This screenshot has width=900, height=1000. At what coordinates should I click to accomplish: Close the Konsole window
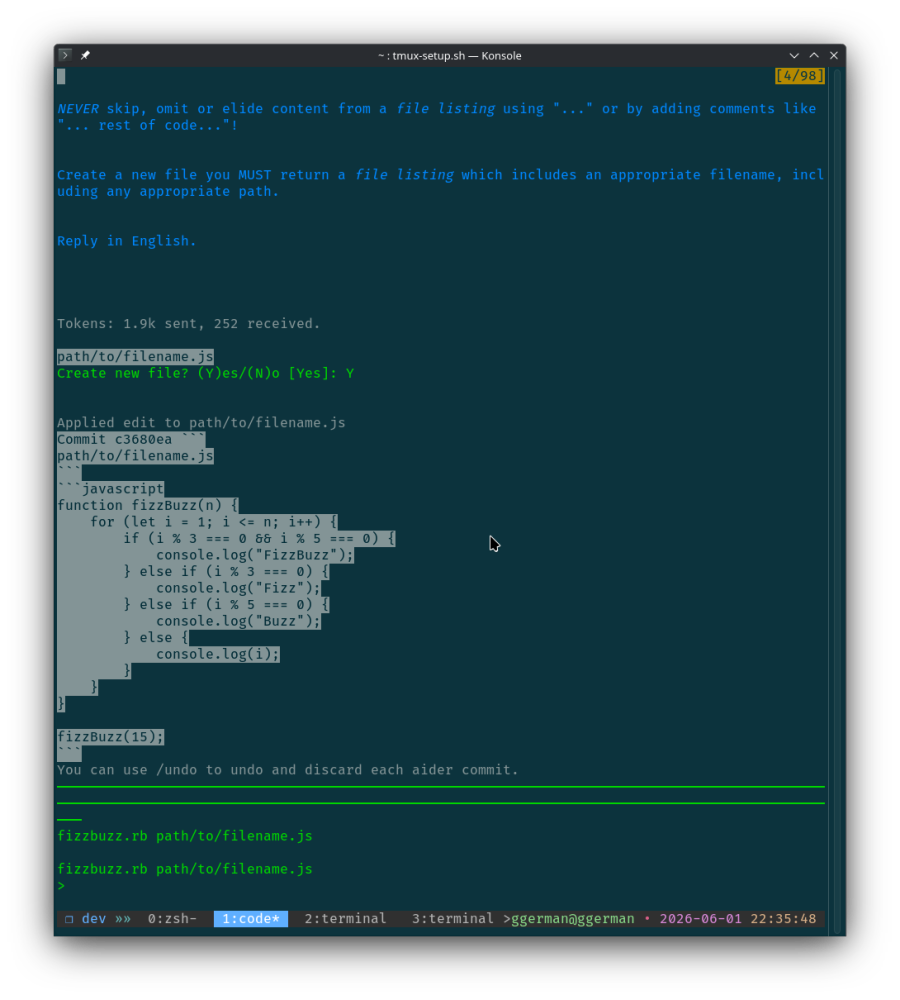(x=834, y=55)
